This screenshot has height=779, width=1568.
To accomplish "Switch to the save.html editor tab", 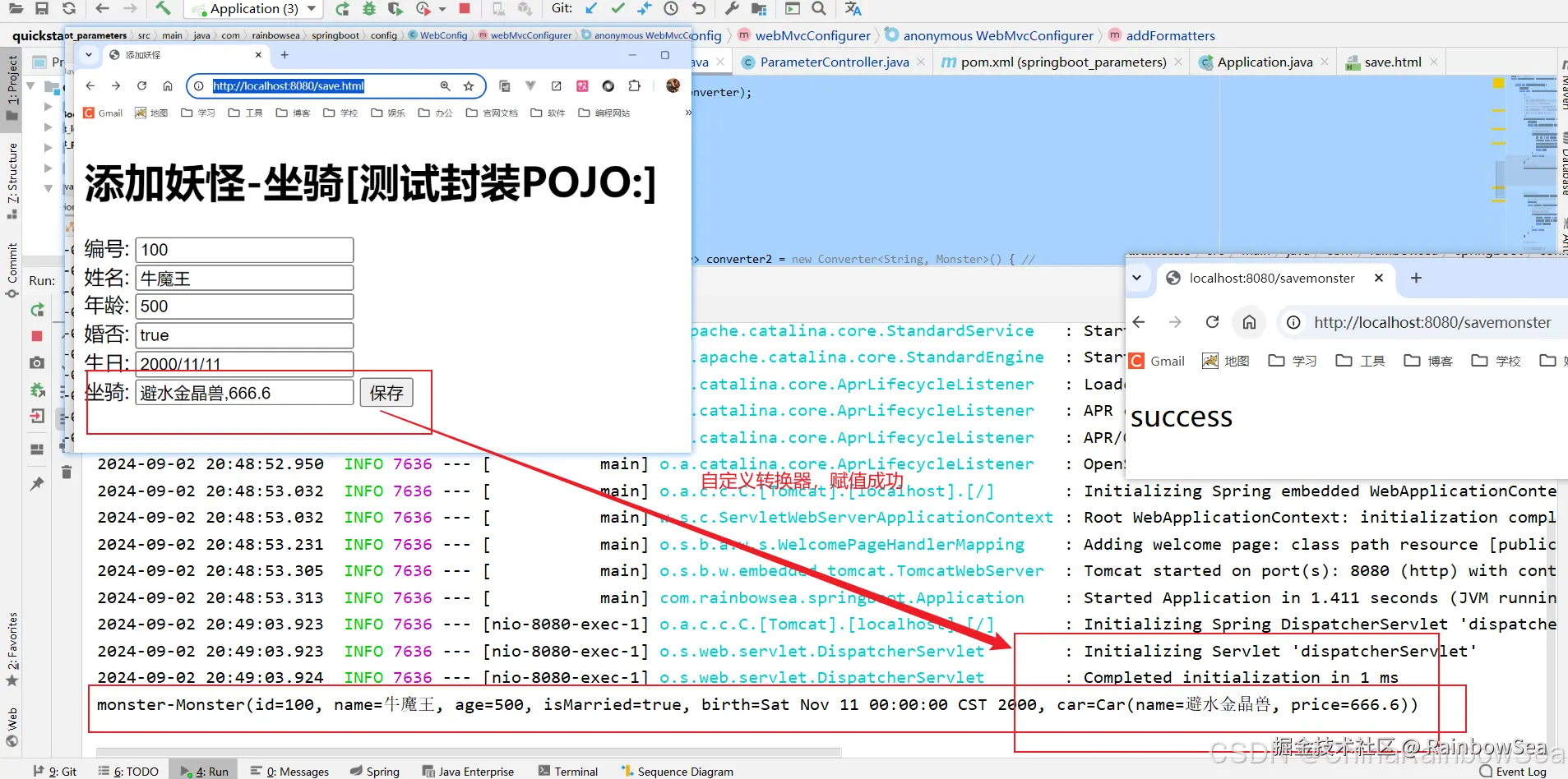I will [1392, 62].
